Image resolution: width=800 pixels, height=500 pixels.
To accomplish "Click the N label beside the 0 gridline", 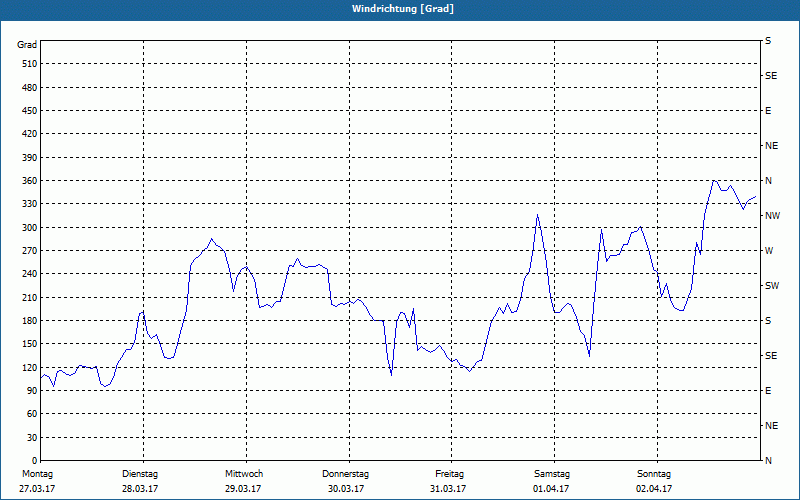I will (x=768, y=461).
